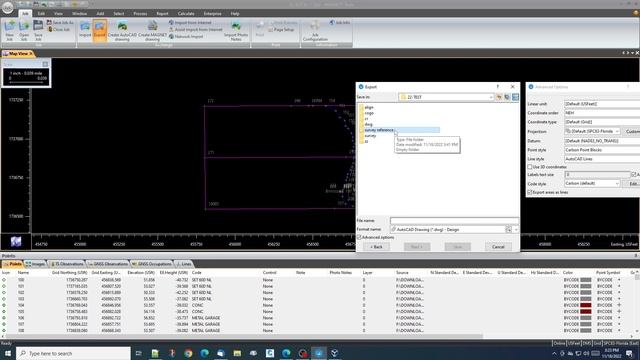Click up-one-level folder icon in Export dialog
Screen dimensions: 640x360
[499, 97]
